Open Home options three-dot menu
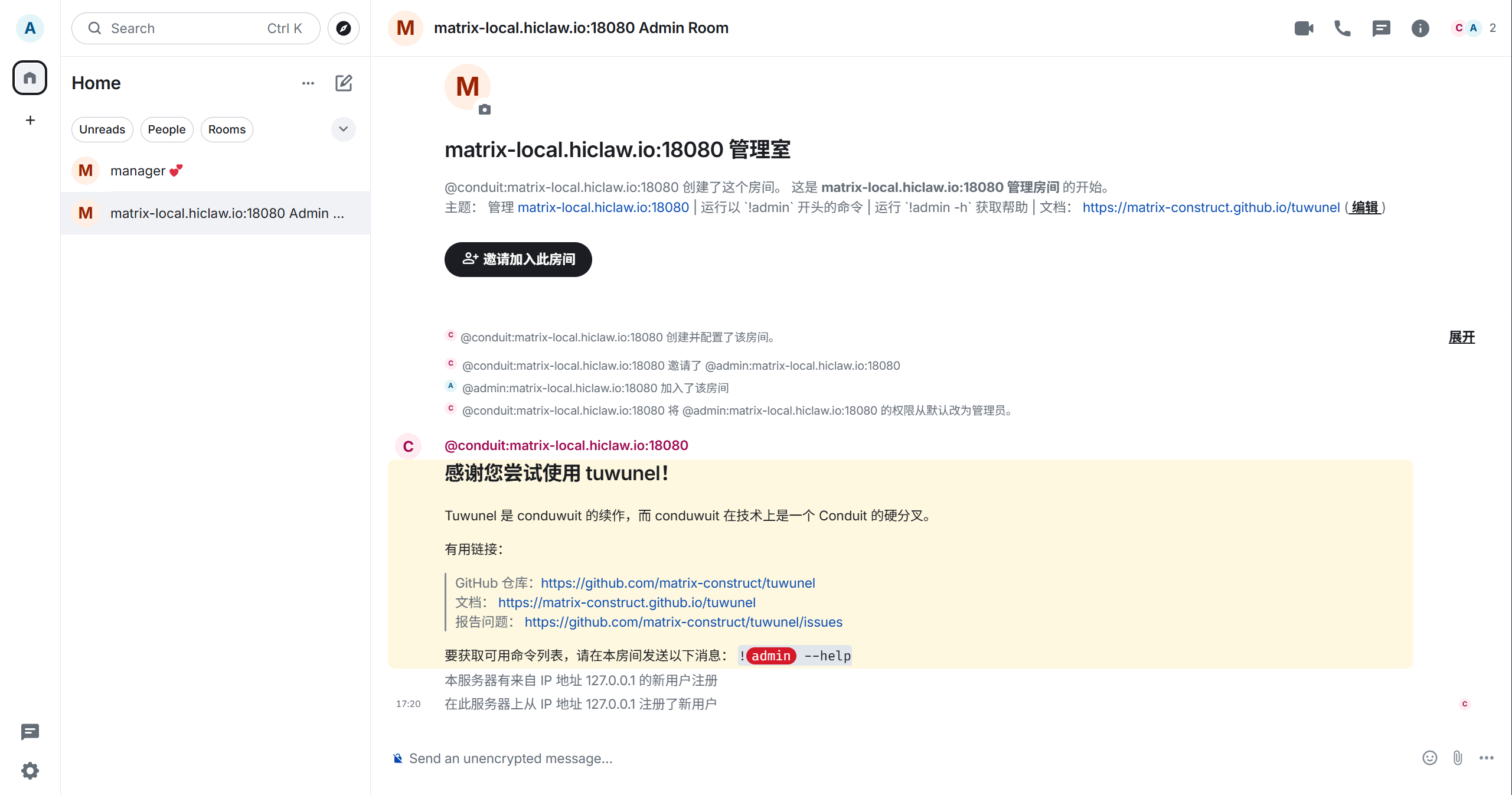The height and width of the screenshot is (795, 1512). (x=308, y=83)
